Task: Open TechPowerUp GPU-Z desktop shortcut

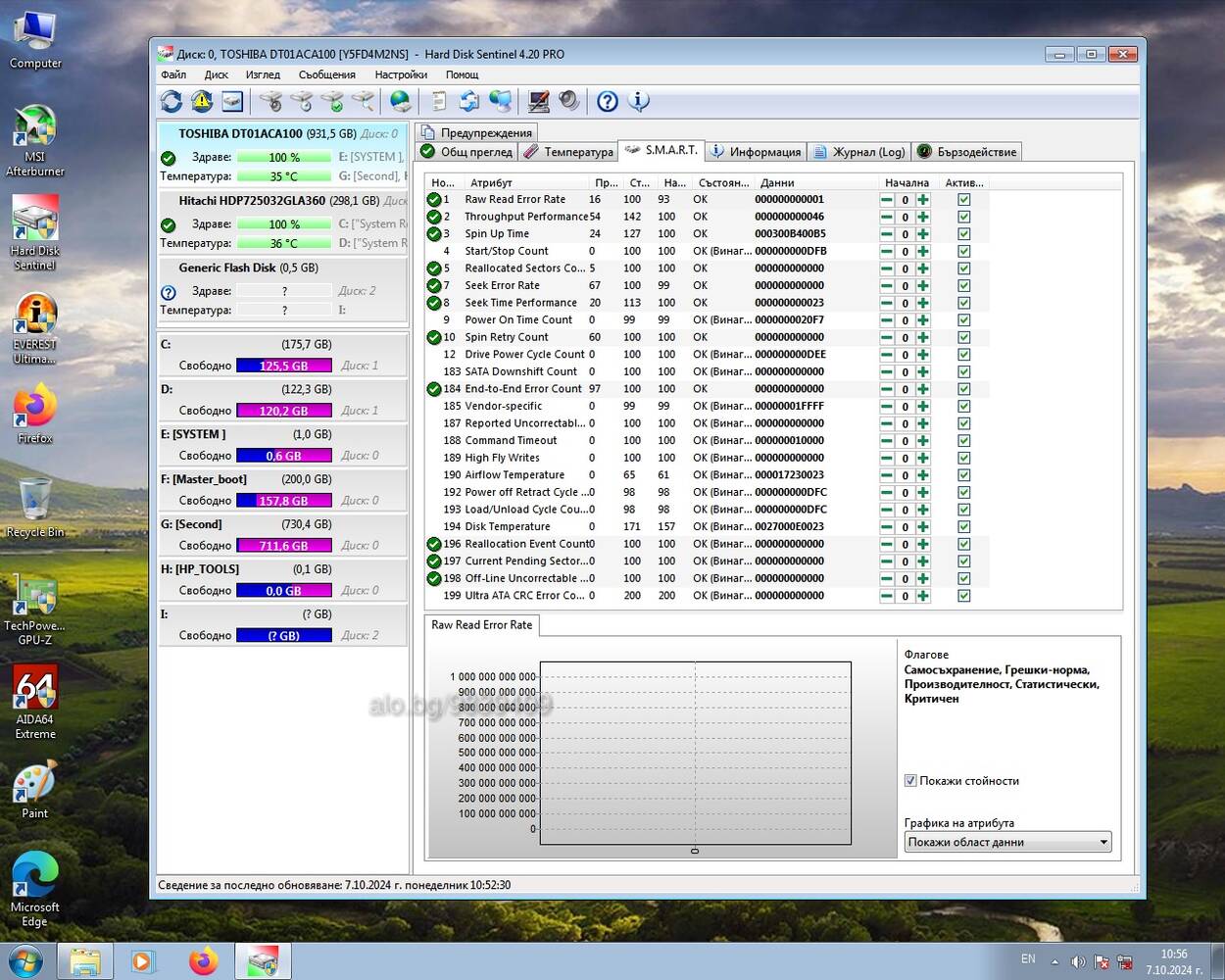Action: [35, 610]
